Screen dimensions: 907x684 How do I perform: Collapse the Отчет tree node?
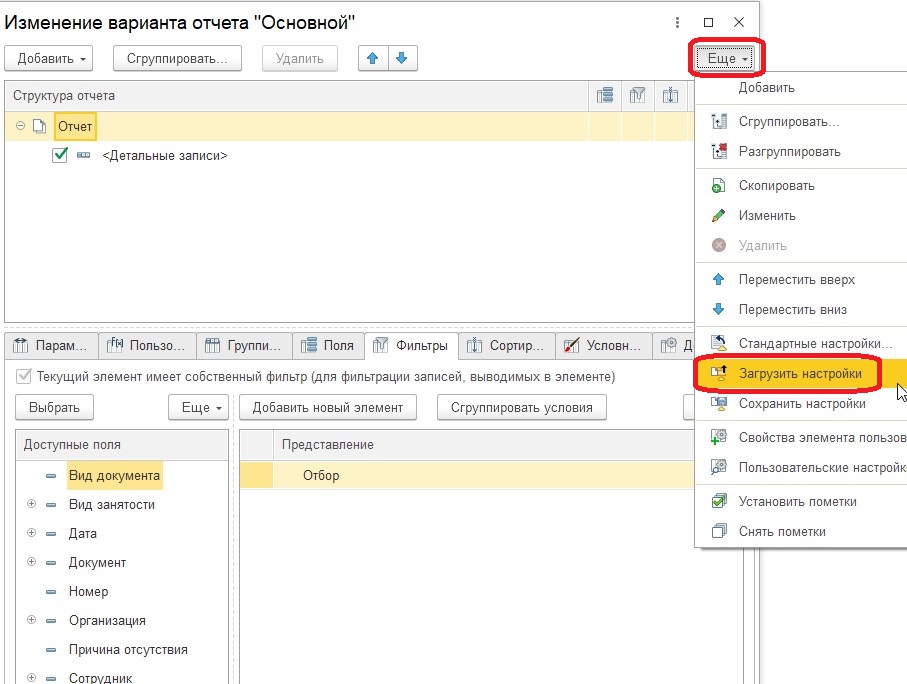20,126
